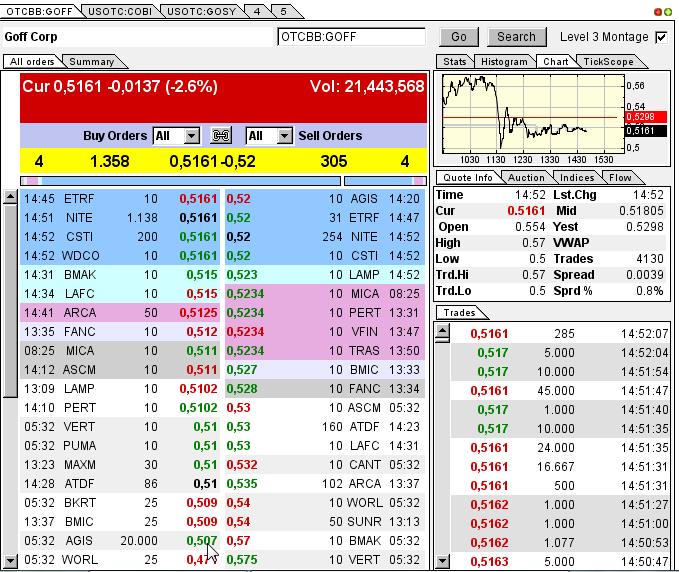Switch to the Auction tab
The width and height of the screenshot is (679, 572).
(x=526, y=178)
